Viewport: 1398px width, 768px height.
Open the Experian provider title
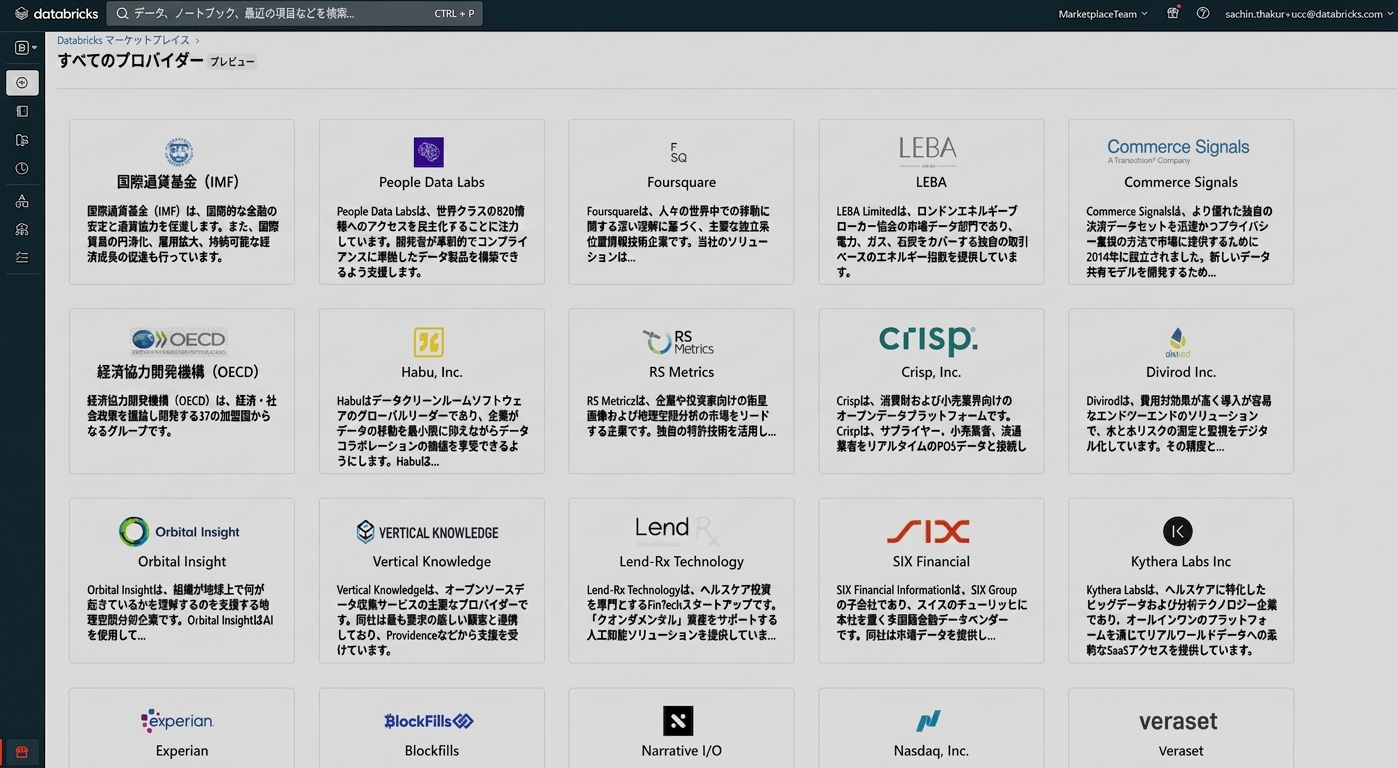(x=182, y=751)
